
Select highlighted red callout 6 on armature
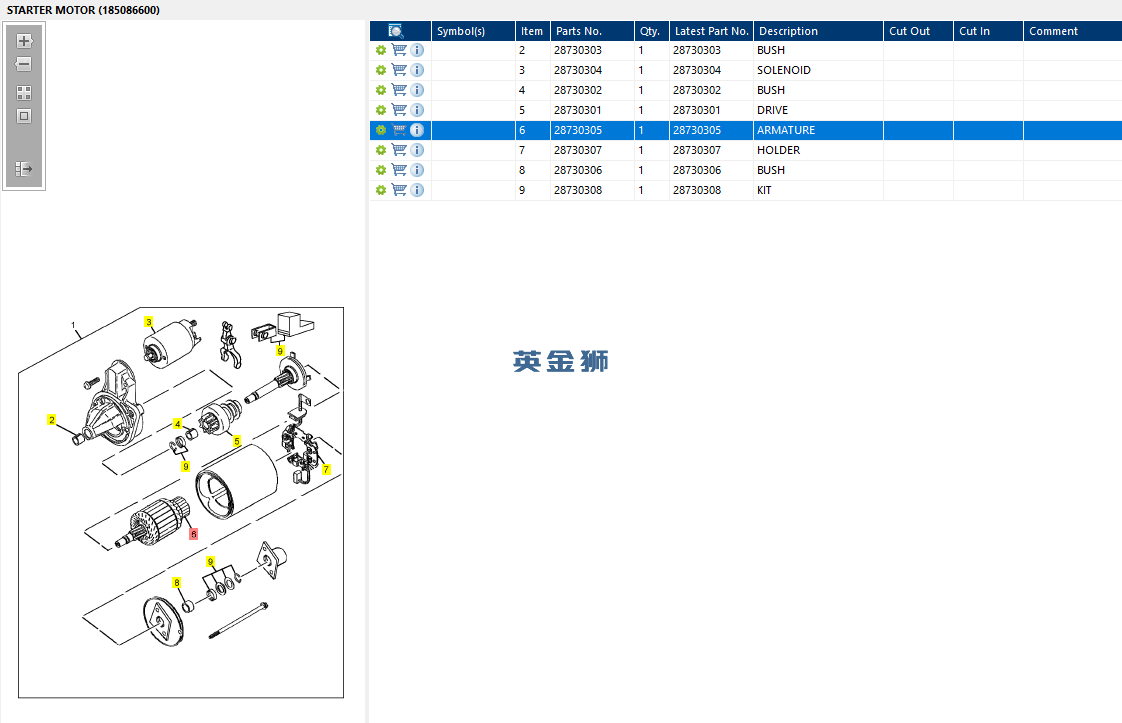coord(193,534)
